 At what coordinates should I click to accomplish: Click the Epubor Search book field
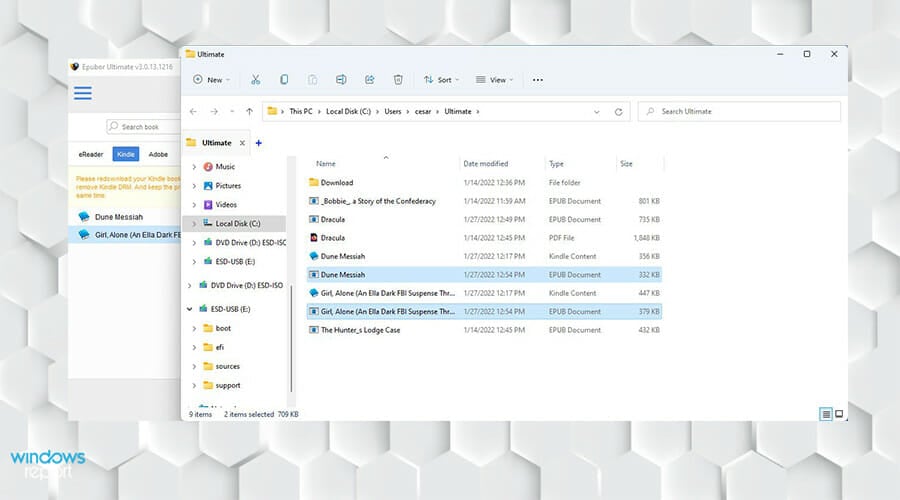point(143,126)
